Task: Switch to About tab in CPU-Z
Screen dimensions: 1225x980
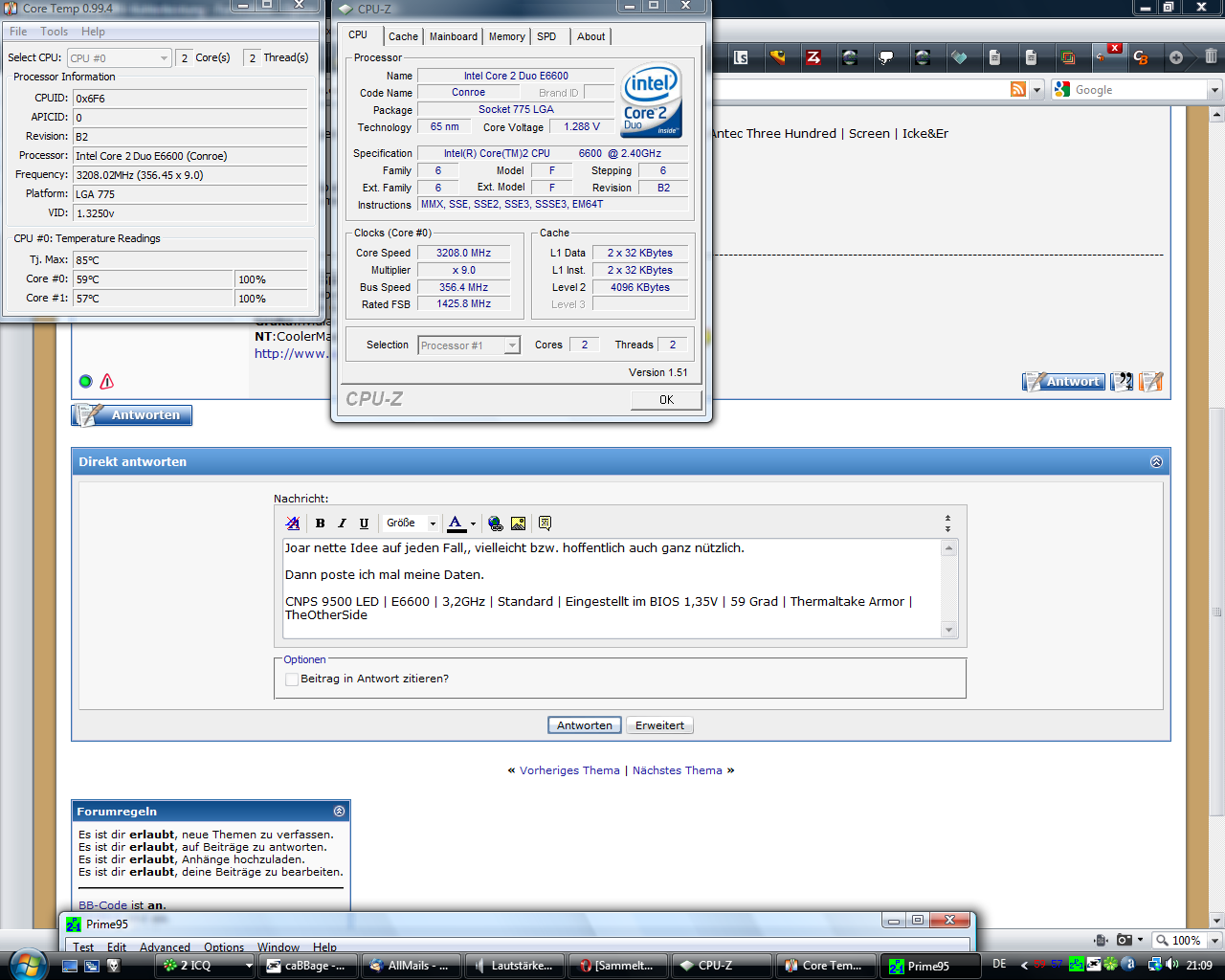Action: point(591,36)
